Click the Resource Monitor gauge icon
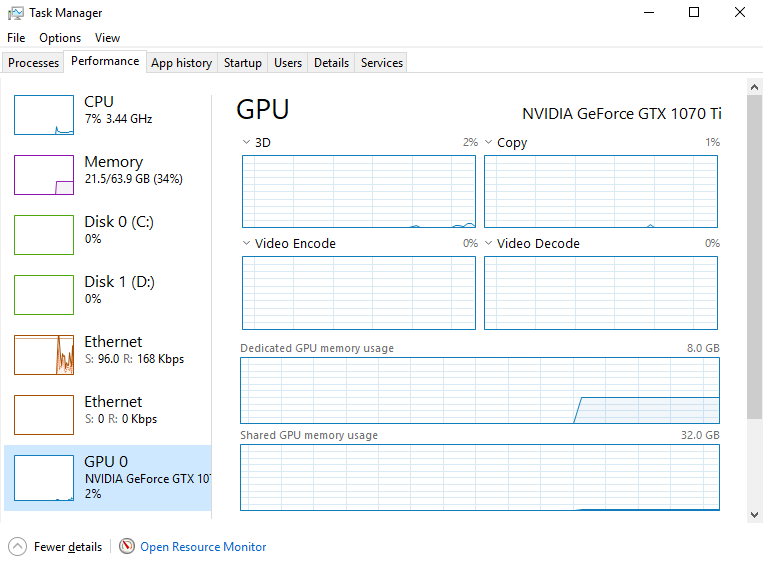Screen dimensions: 763x571 coord(127,546)
